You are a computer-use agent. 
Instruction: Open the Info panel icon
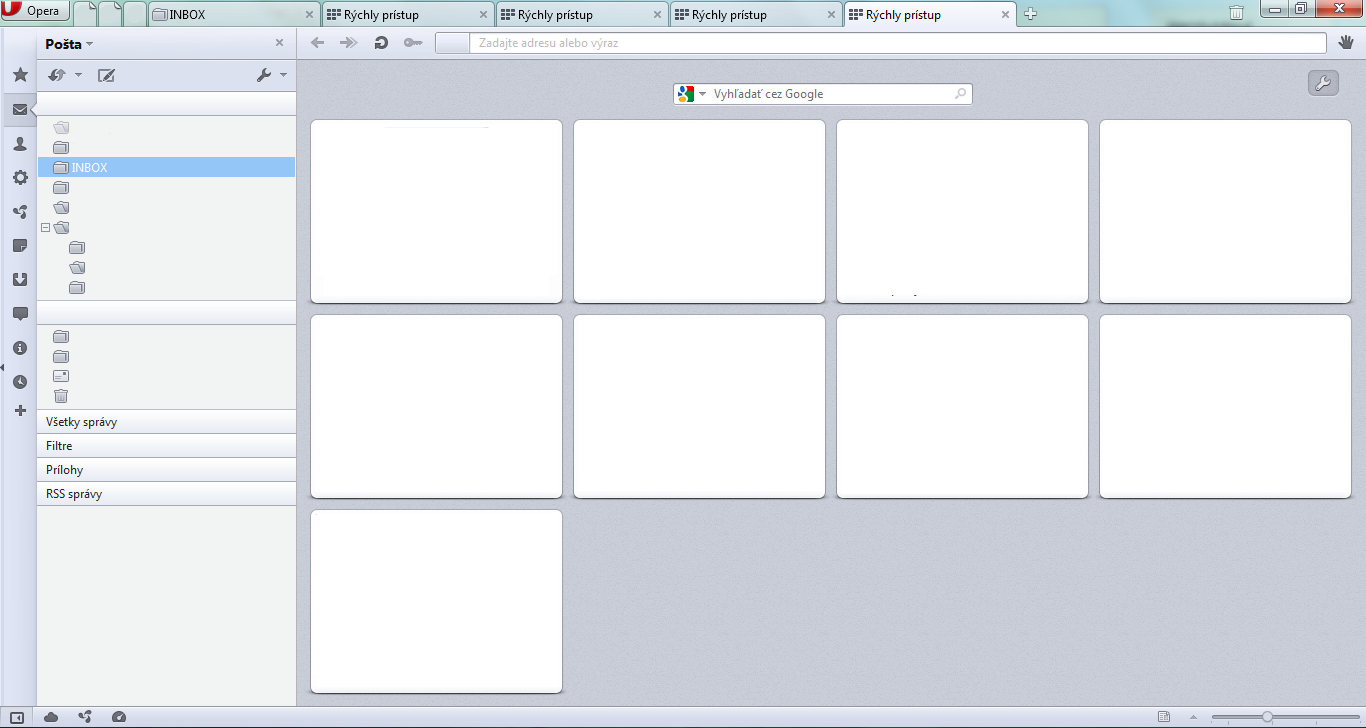click(20, 348)
